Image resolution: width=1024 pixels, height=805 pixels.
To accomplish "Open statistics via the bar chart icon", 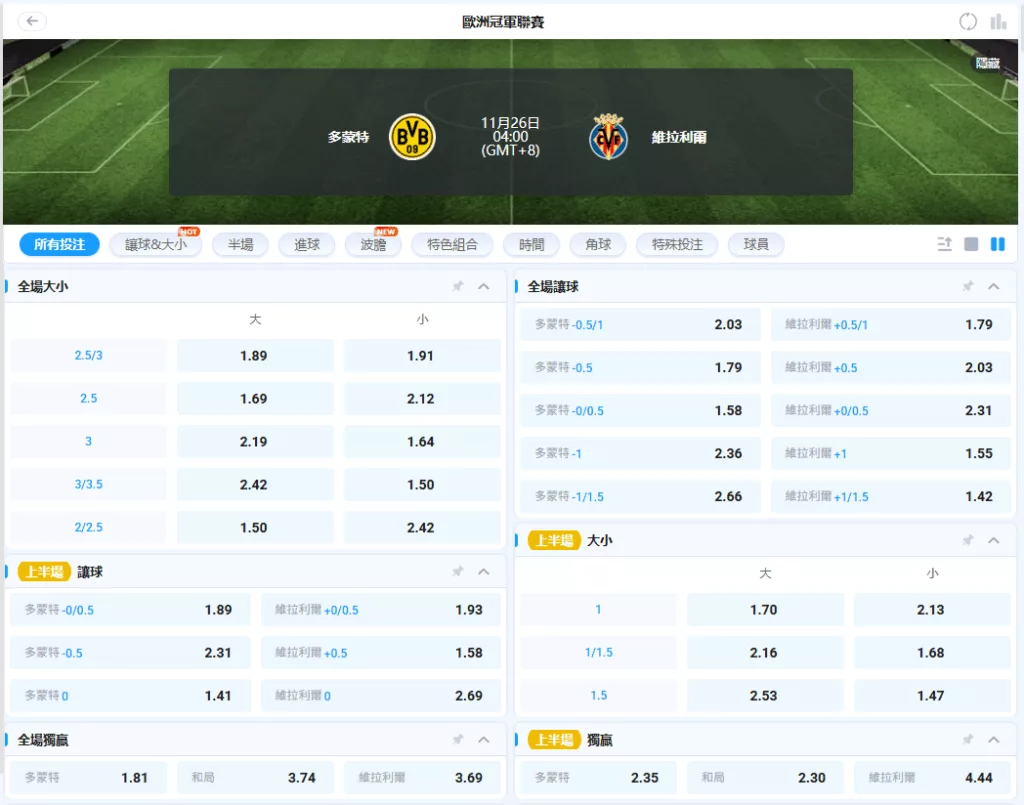I will click(997, 20).
